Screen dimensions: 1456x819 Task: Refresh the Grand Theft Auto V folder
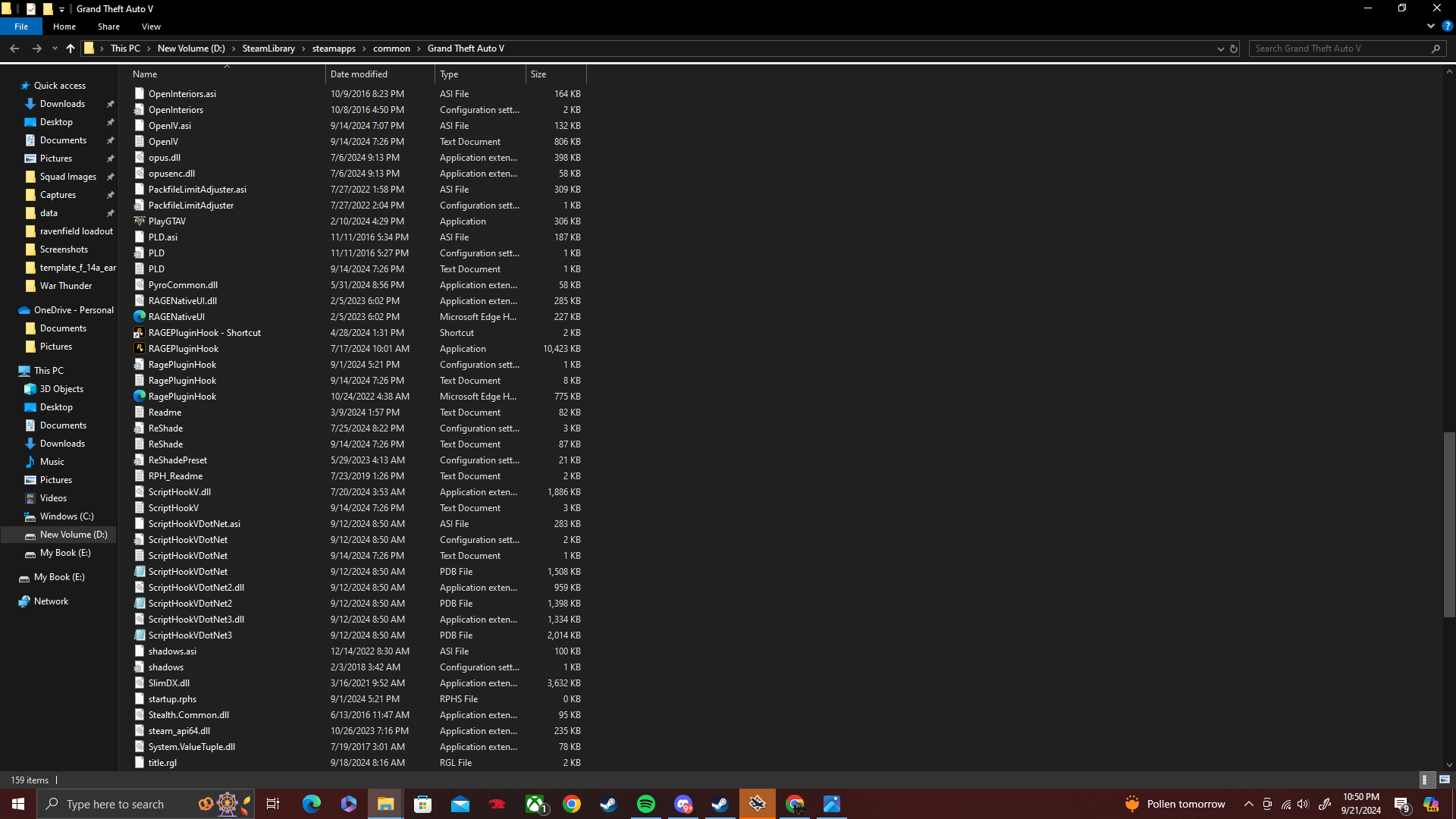click(x=1234, y=49)
